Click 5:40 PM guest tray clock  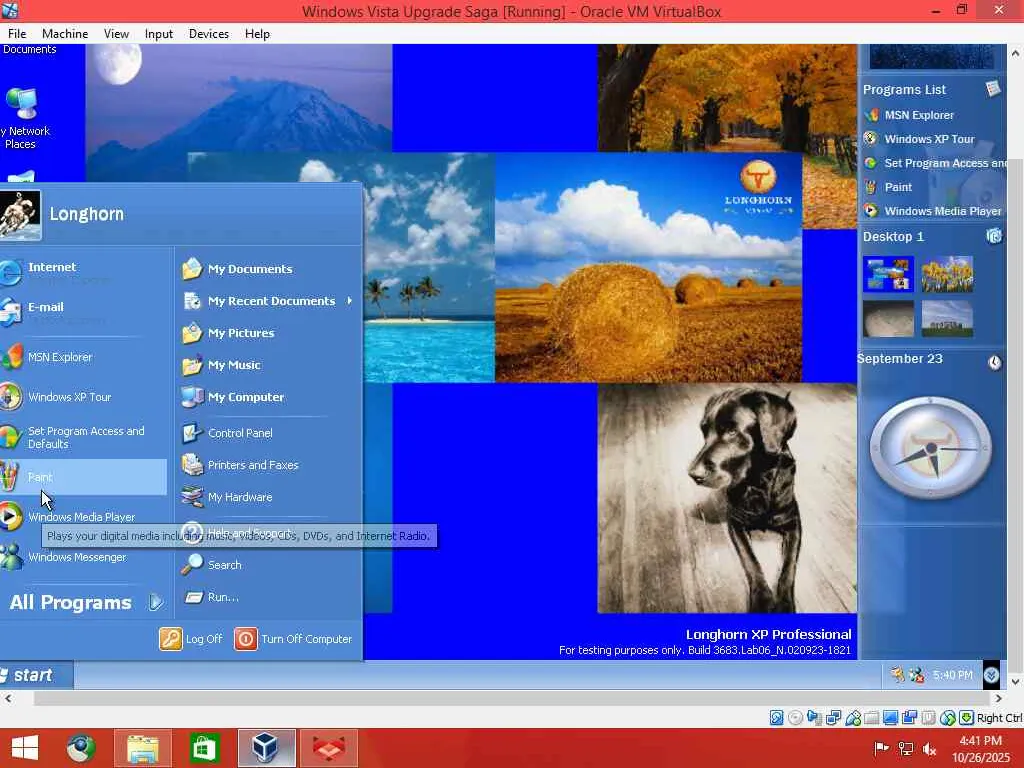click(952, 675)
